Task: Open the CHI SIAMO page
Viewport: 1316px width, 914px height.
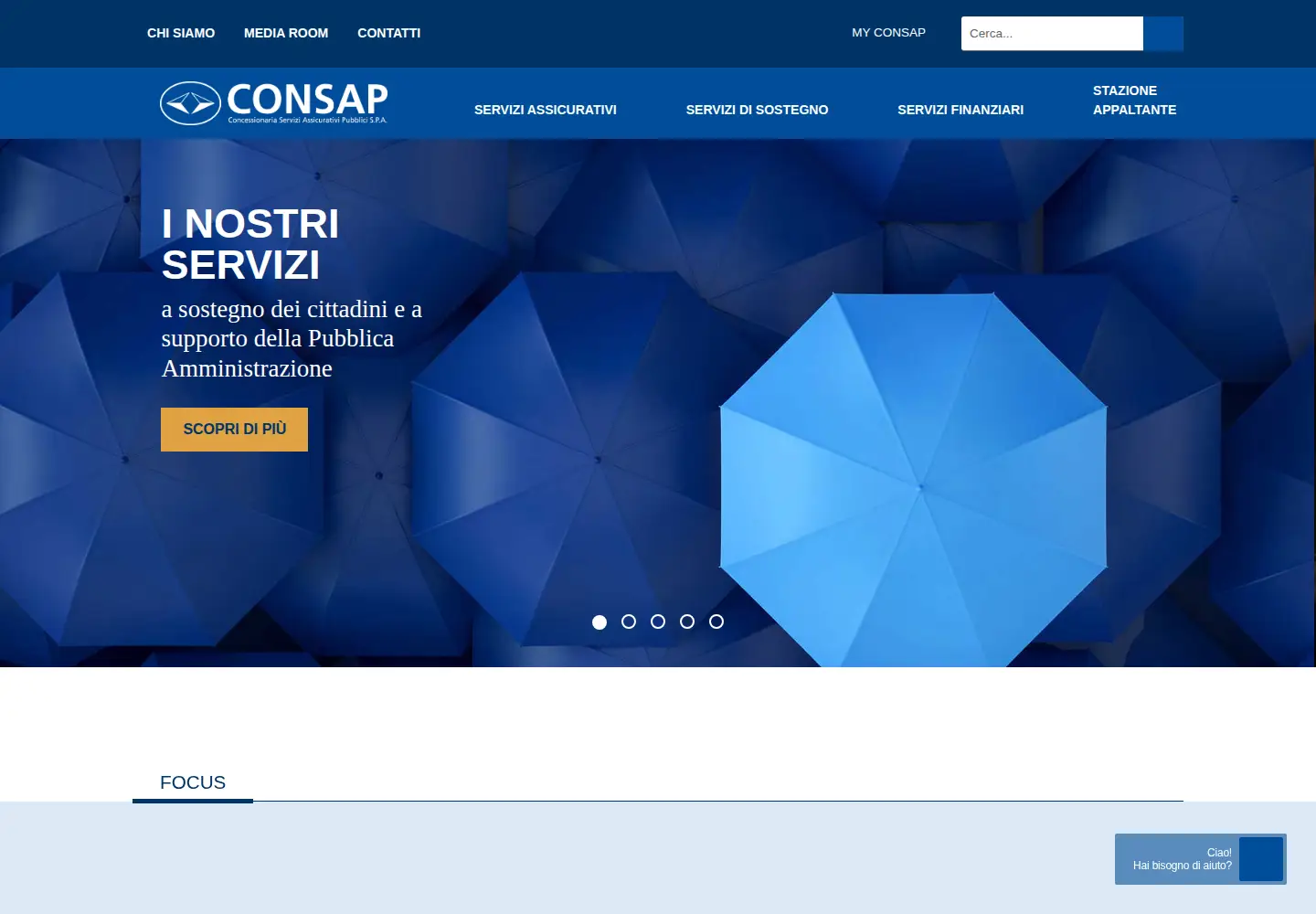Action: pyautogui.click(x=181, y=33)
